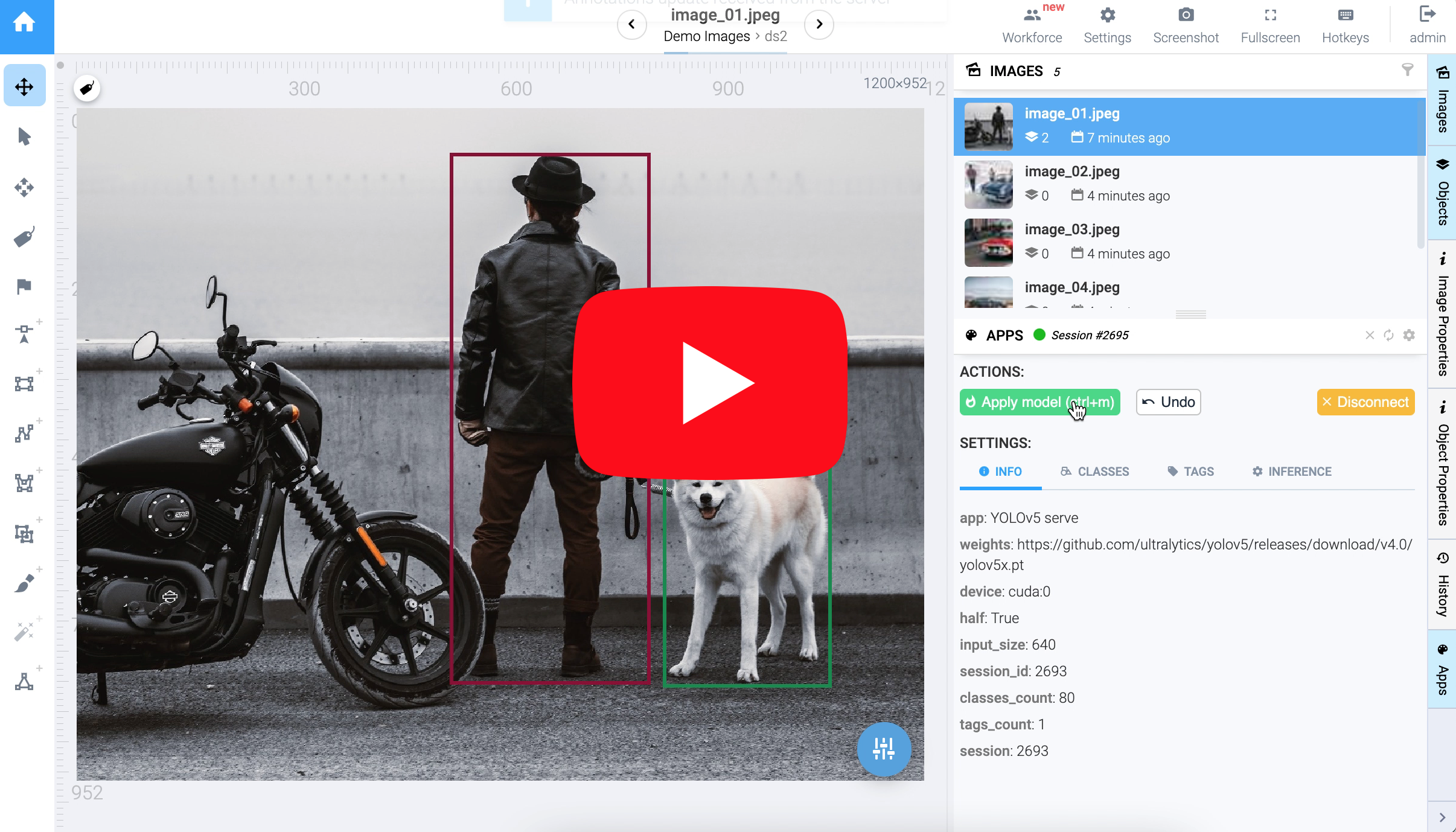Click the Undo button
1456x832 pixels.
1169,402
